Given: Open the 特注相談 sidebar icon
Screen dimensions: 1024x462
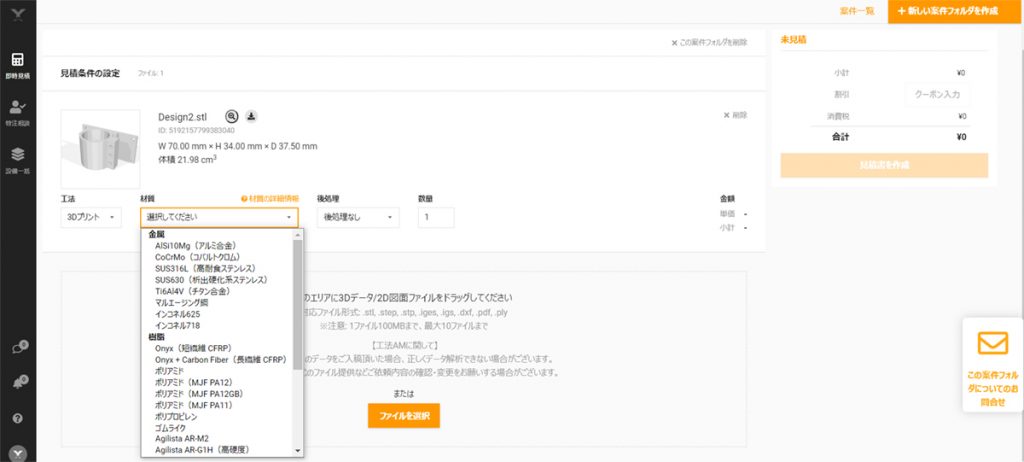Looking at the screenshot, I should (17, 108).
